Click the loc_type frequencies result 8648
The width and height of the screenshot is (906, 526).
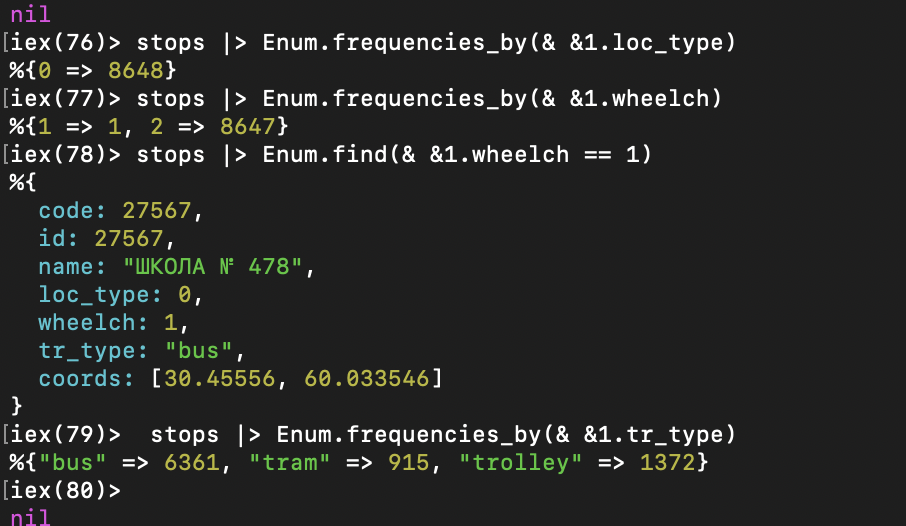tap(143, 71)
